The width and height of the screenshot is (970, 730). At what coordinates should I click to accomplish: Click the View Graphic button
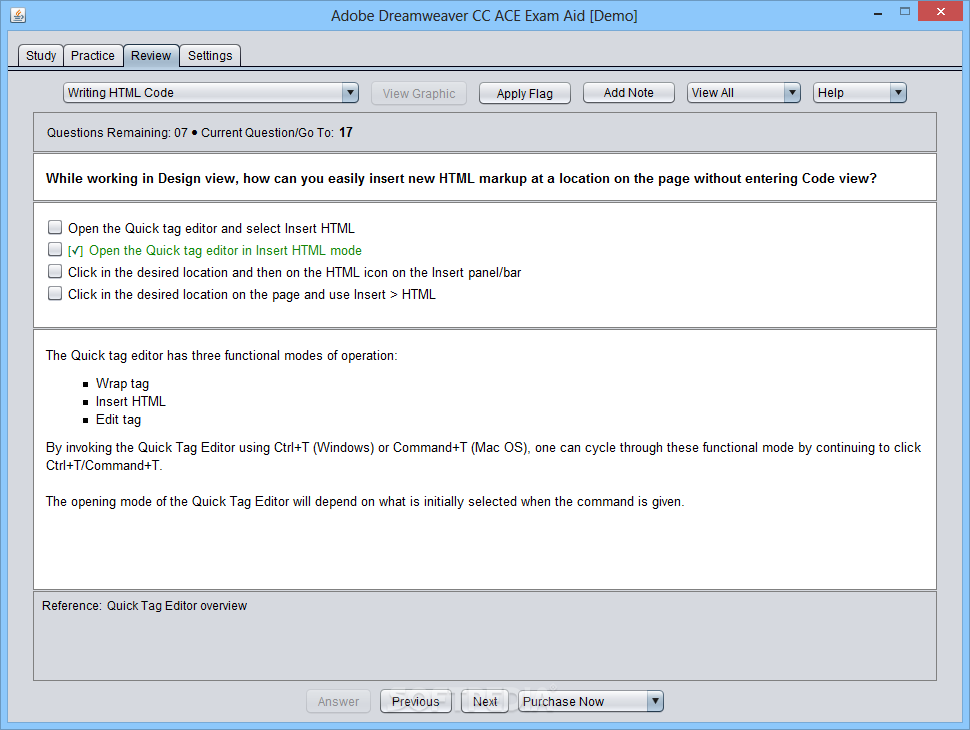click(x=419, y=93)
